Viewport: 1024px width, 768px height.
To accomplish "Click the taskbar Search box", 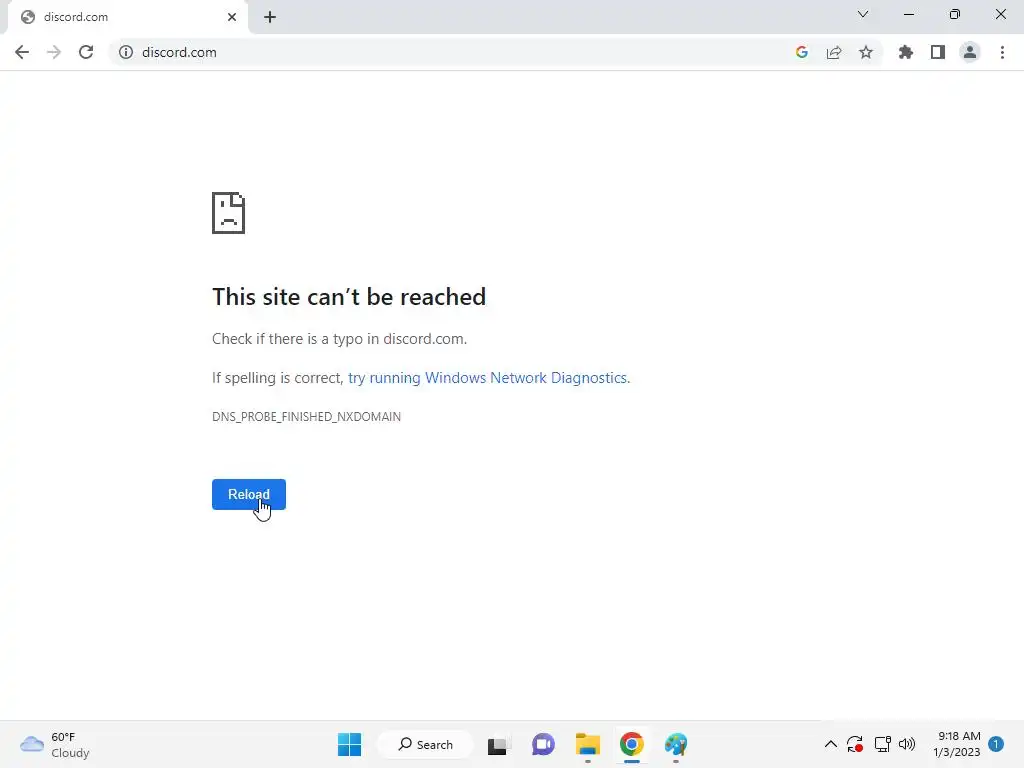I will 425,744.
